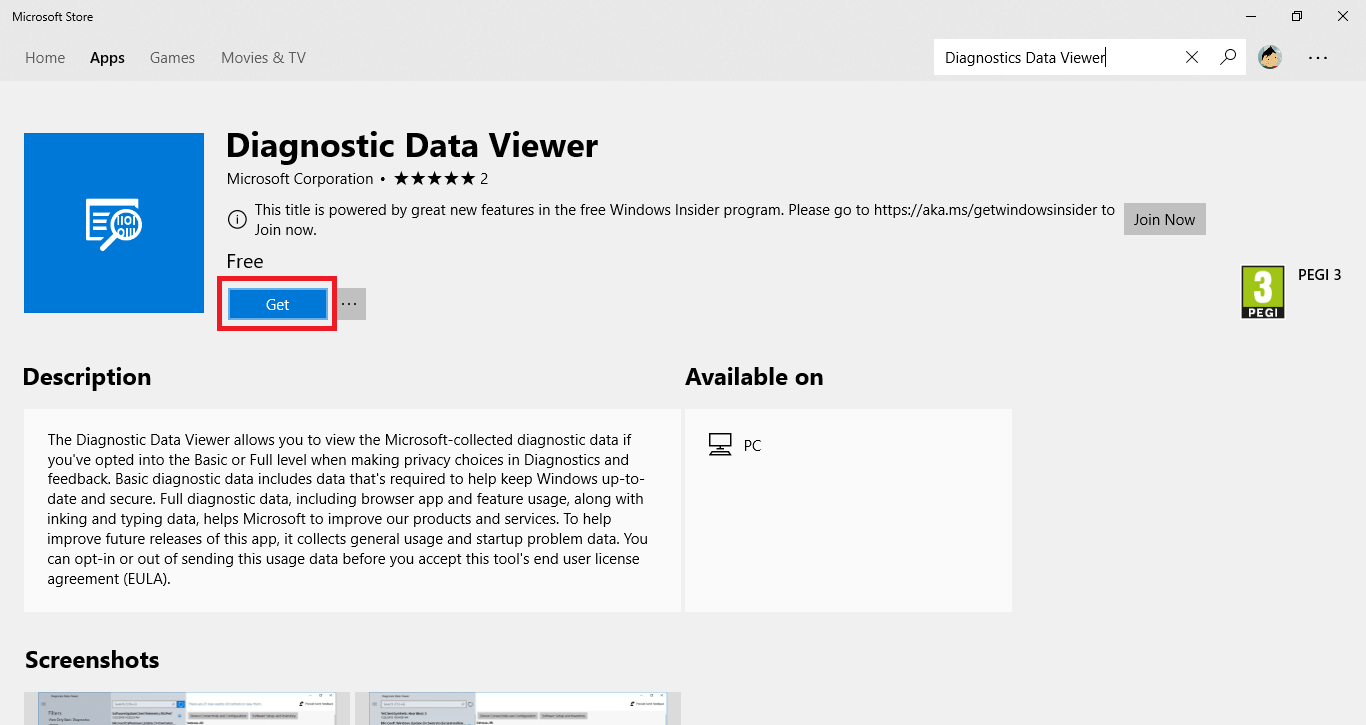Click the PEGI 3 rating badge
Image resolution: width=1366 pixels, height=725 pixels.
click(1262, 292)
